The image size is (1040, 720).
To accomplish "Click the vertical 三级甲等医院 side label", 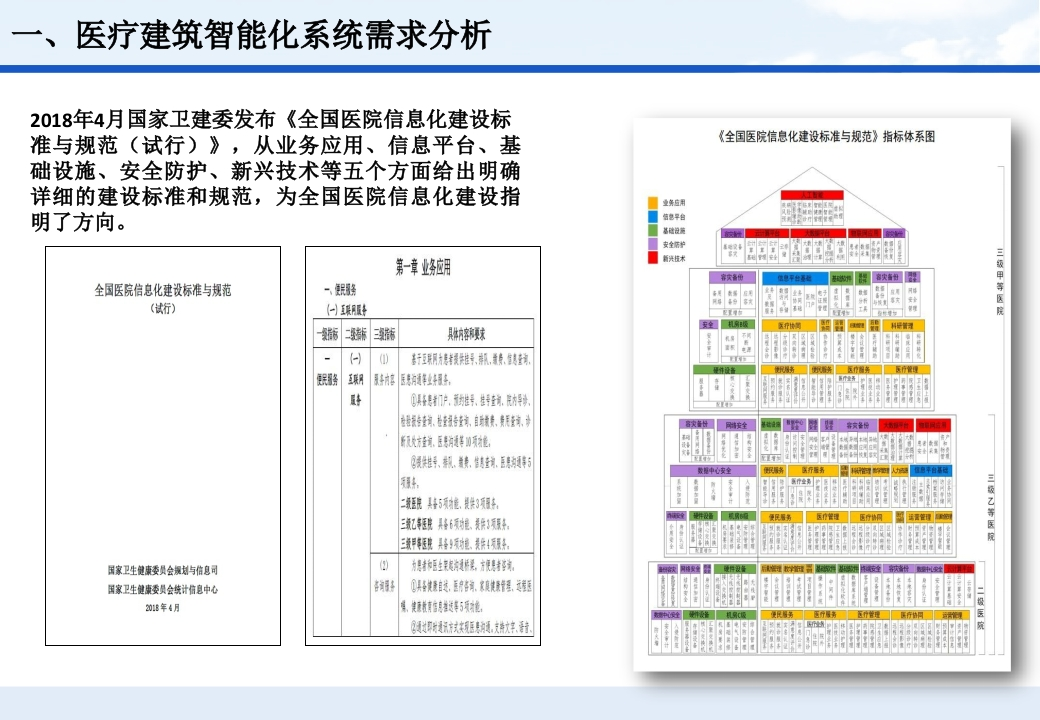I will point(1000,282).
